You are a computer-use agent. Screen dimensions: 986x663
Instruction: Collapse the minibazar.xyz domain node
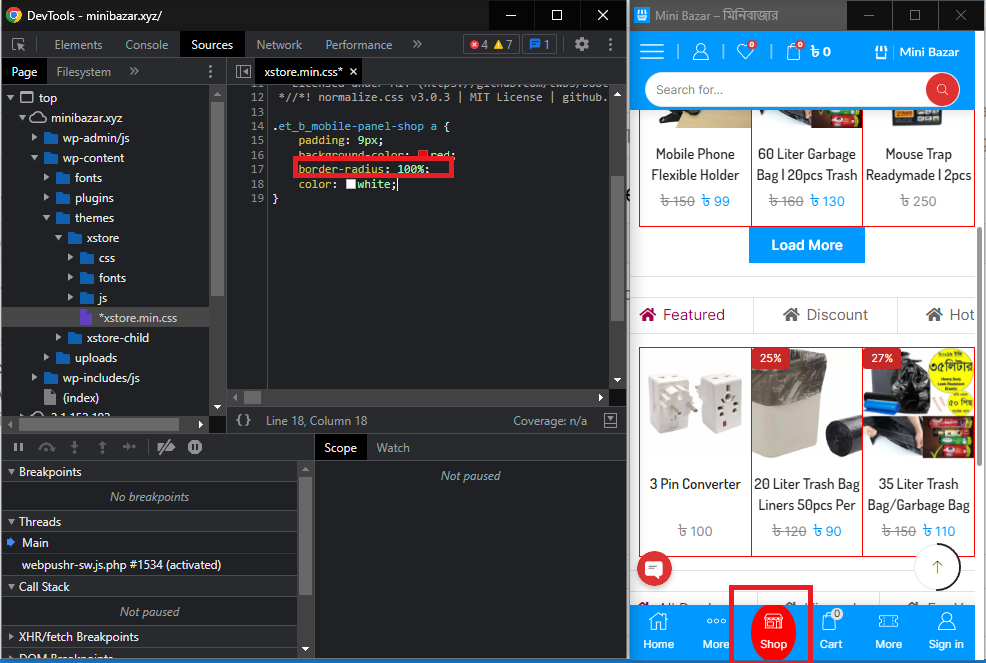23,118
